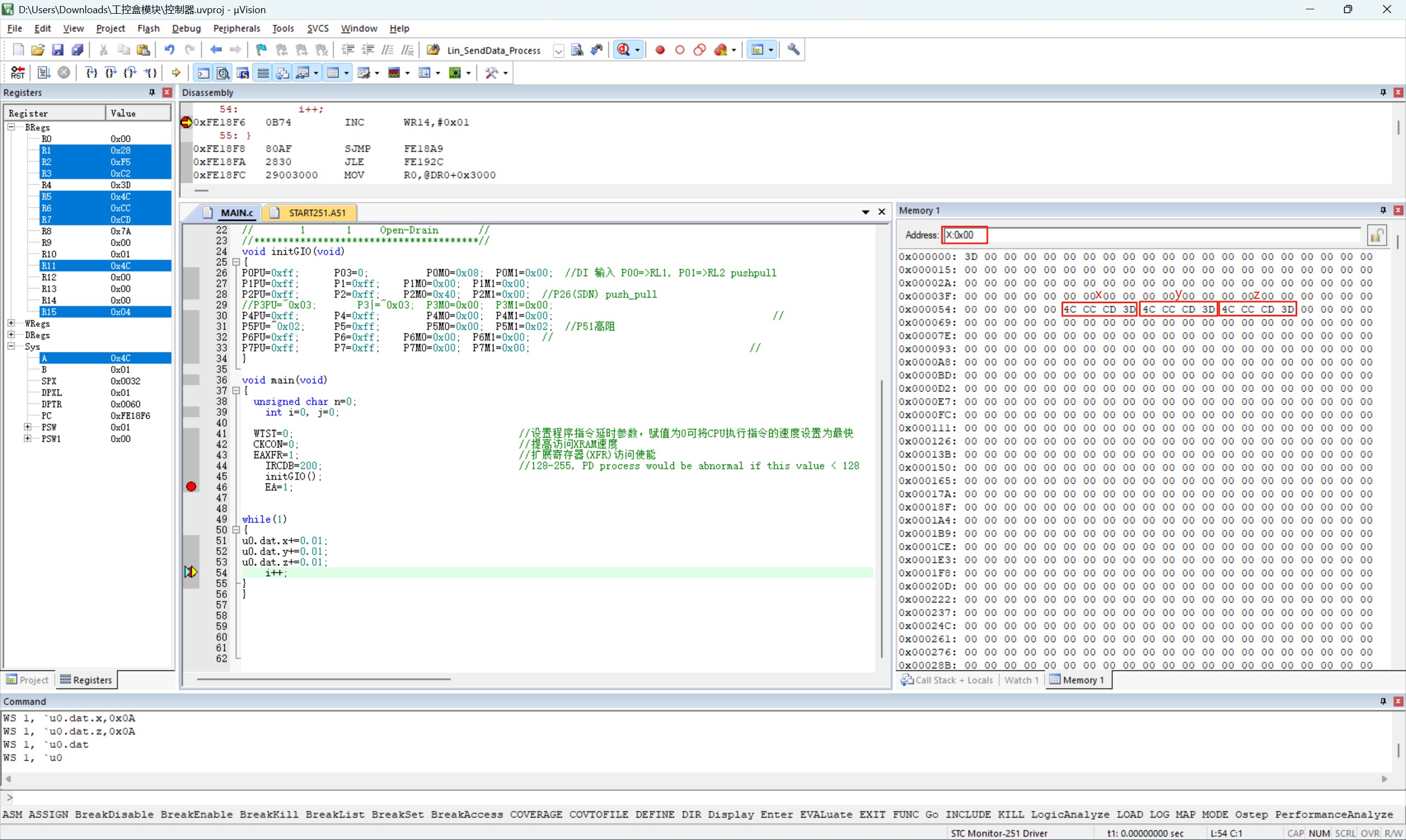Click the Step Into braces icon
This screenshot has height=840, width=1406.
(91, 73)
